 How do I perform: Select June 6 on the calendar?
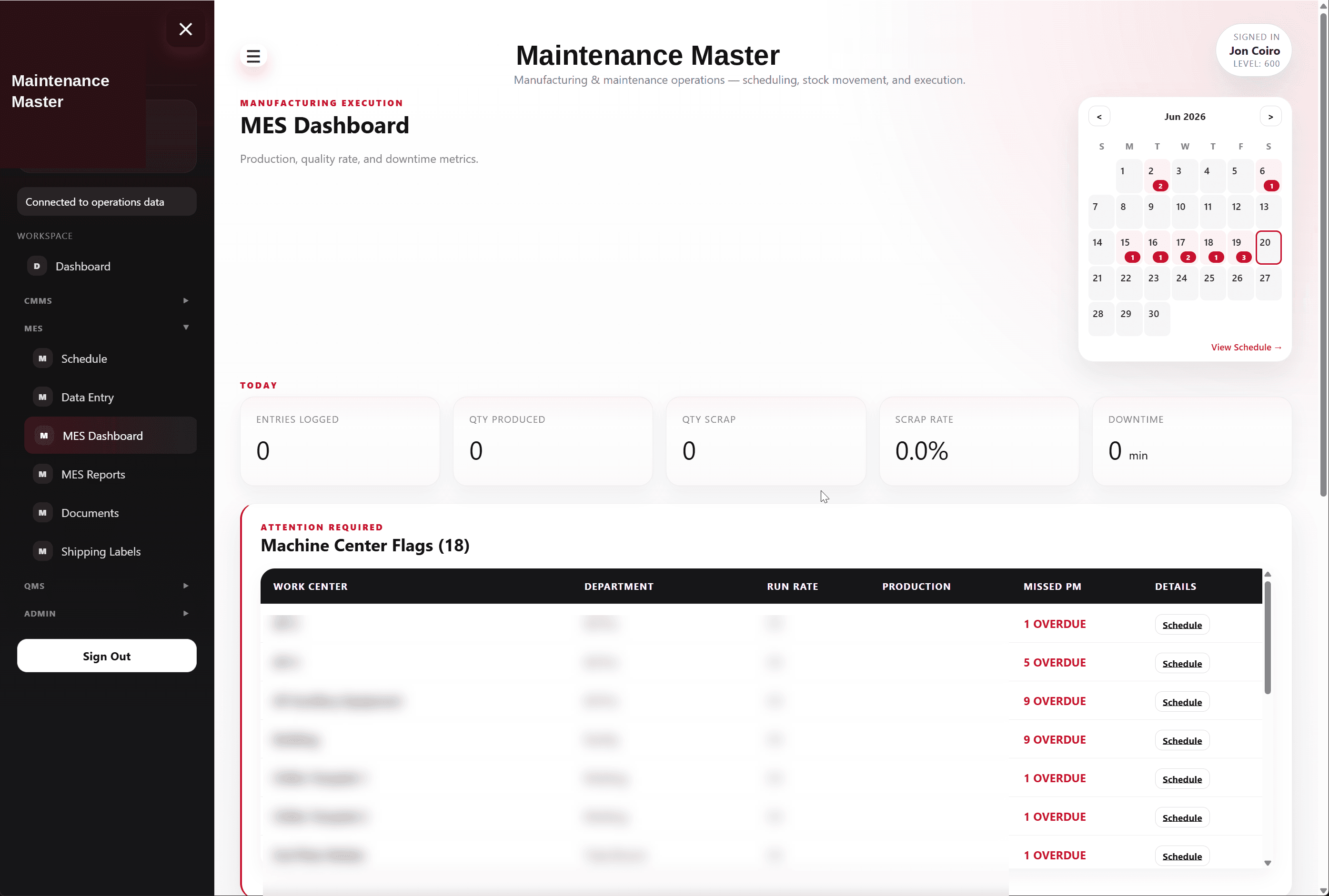(1269, 177)
